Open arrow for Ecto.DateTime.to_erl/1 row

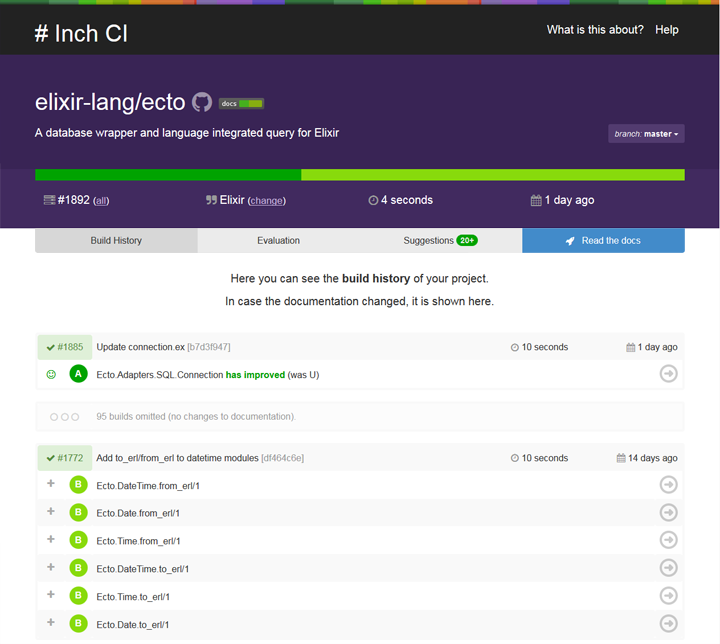click(669, 568)
